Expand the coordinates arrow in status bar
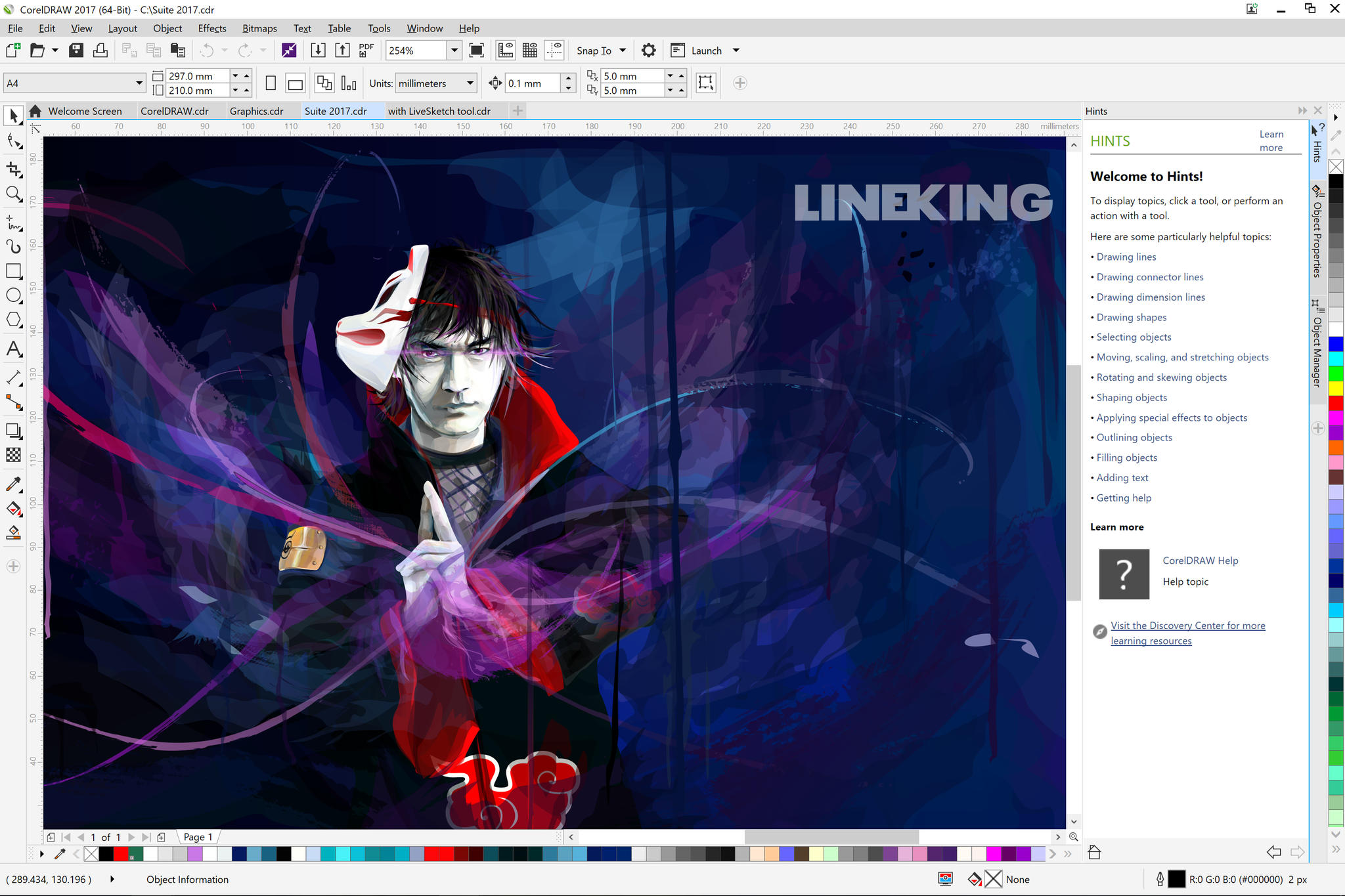This screenshot has height=896, width=1345. pyautogui.click(x=112, y=879)
